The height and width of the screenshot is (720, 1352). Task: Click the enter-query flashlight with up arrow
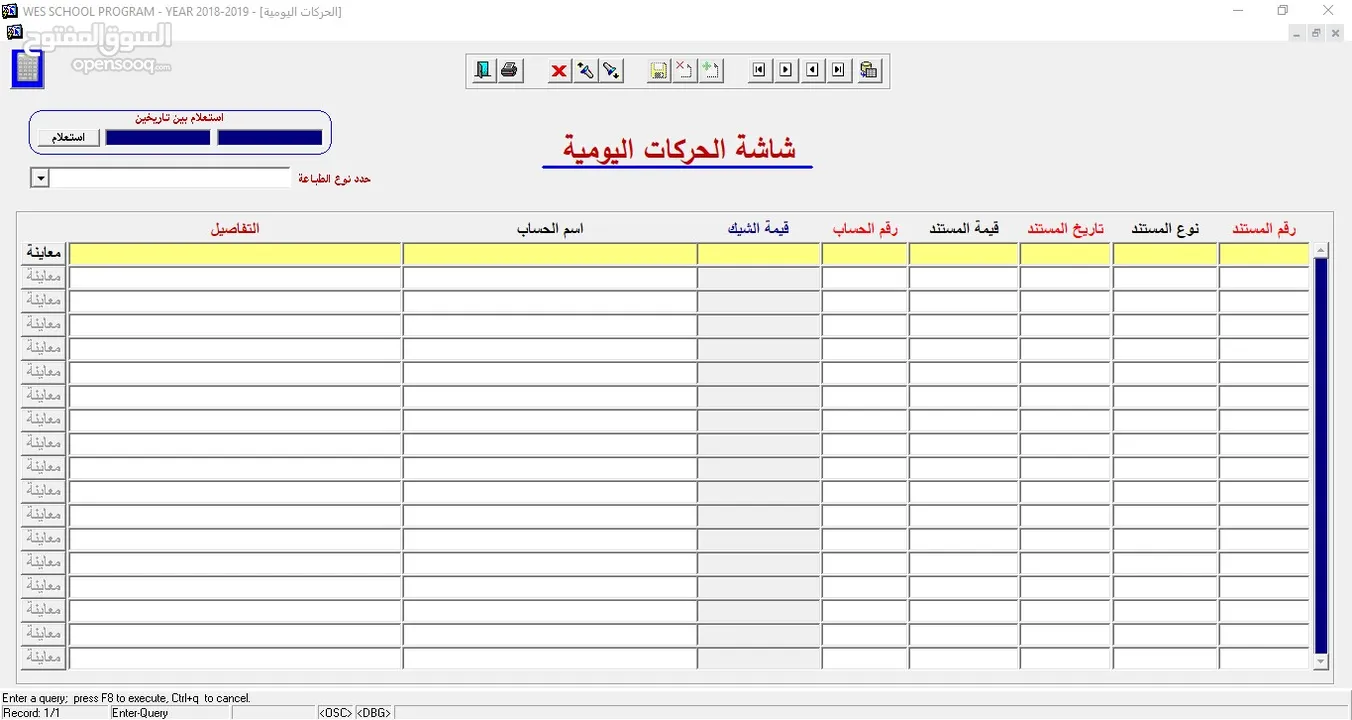pos(586,71)
